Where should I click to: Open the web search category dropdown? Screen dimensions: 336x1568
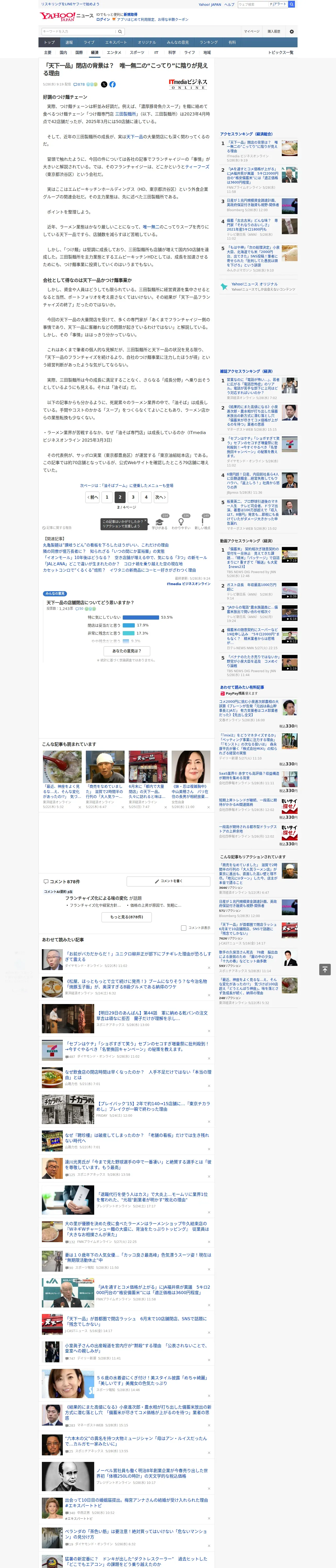[278, 4]
